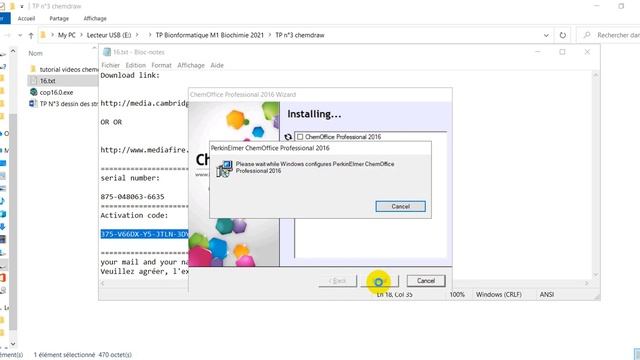Click 100% zoom in Notepad status bar
Image resolution: width=640 pixels, height=360 pixels.
tap(457, 294)
